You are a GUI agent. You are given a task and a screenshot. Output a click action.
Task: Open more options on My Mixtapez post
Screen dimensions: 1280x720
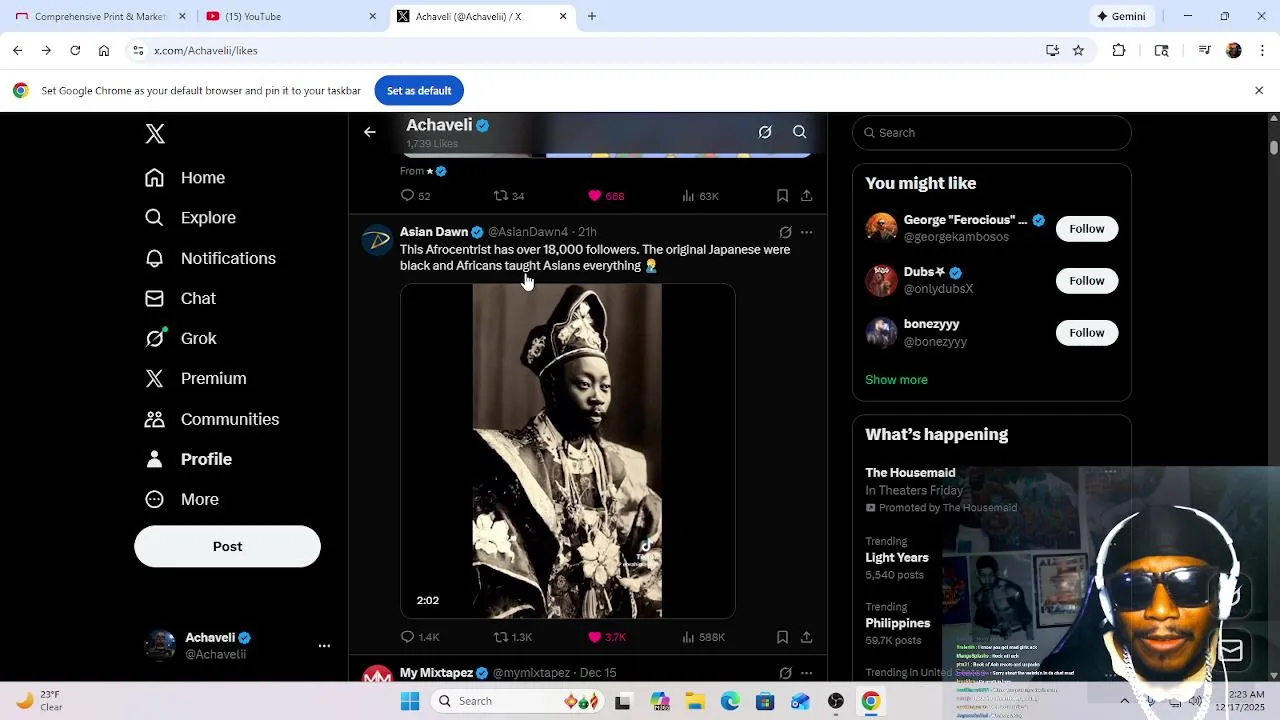click(807, 673)
